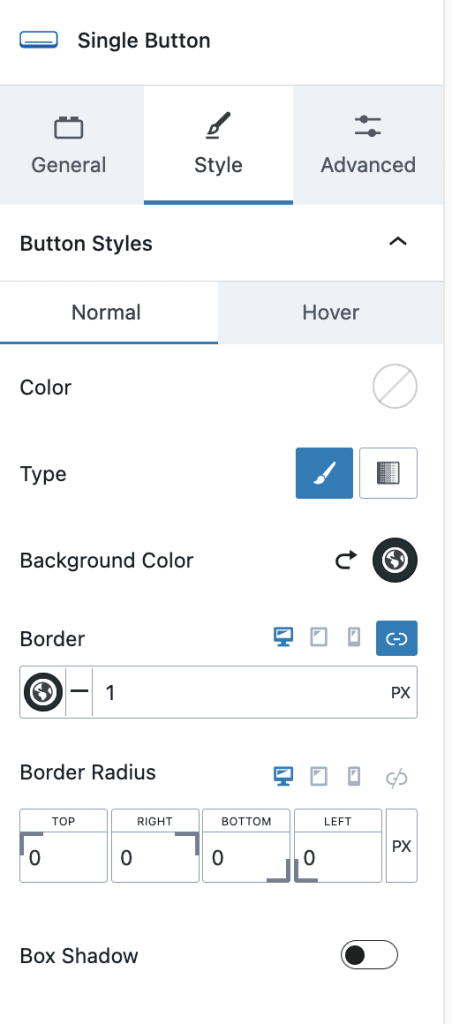The height and width of the screenshot is (1024, 452).
Task: Choose tablet device for Border
Action: tap(319, 637)
